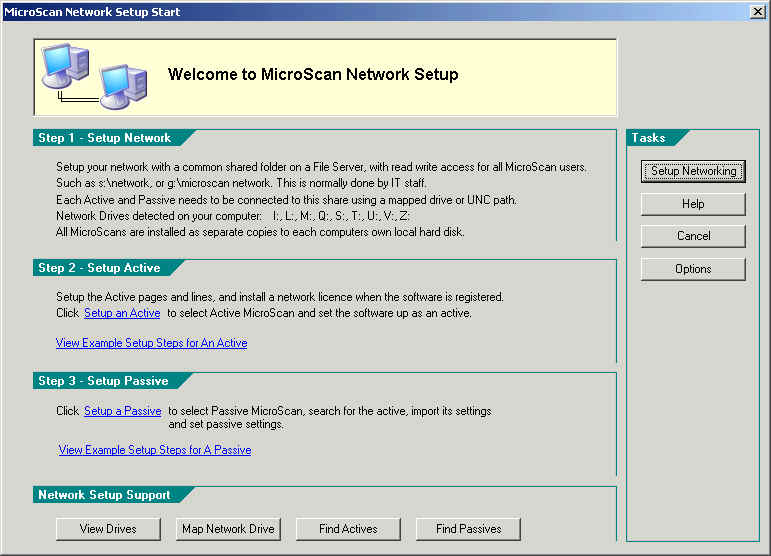Click the View Drives button

tap(108, 529)
